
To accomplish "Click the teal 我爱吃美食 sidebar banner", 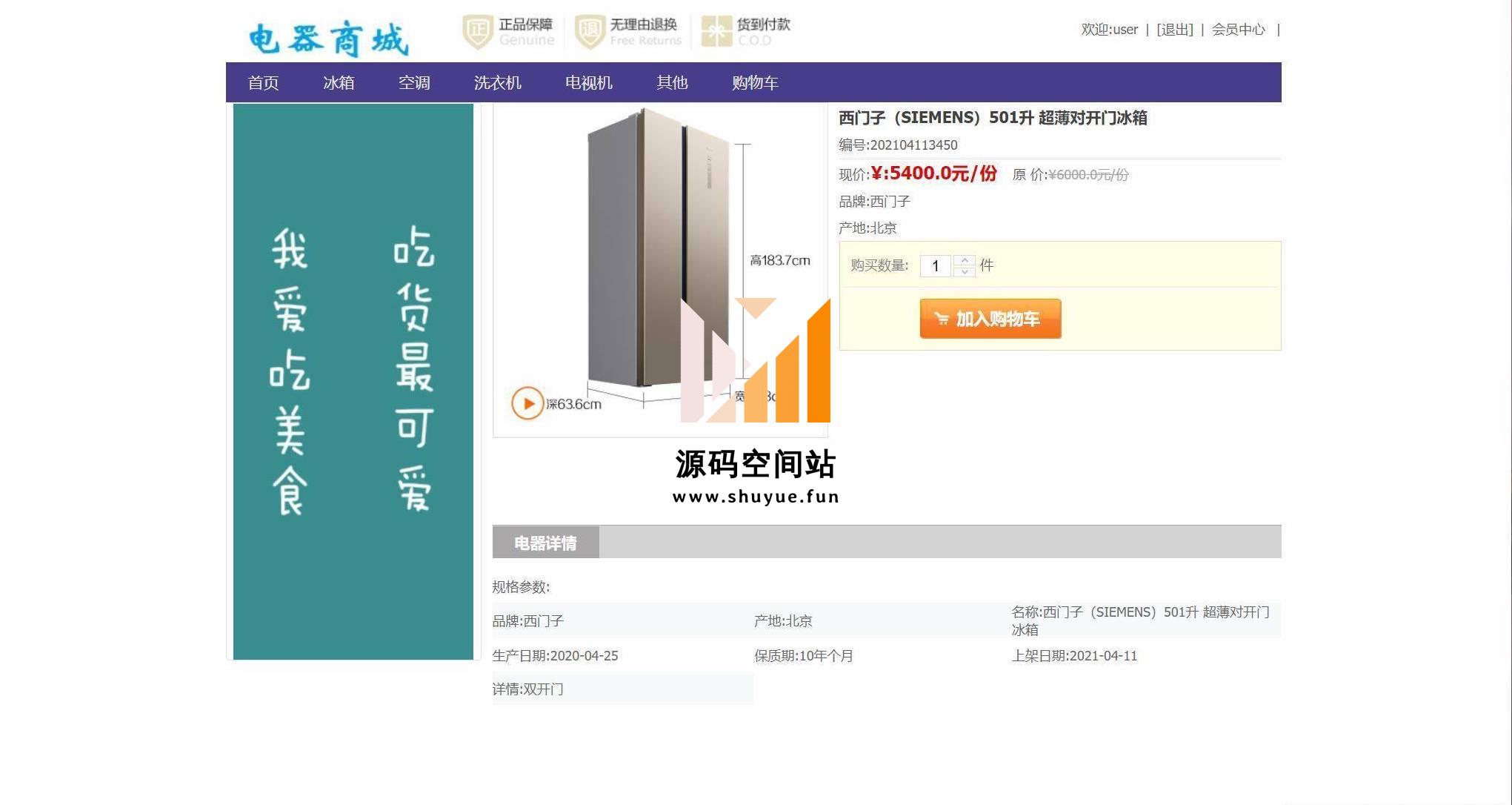I will click(353, 382).
